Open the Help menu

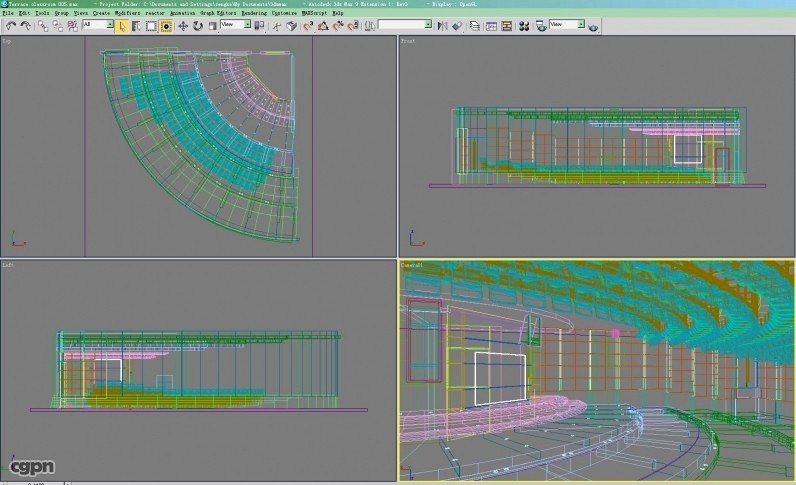pos(338,13)
